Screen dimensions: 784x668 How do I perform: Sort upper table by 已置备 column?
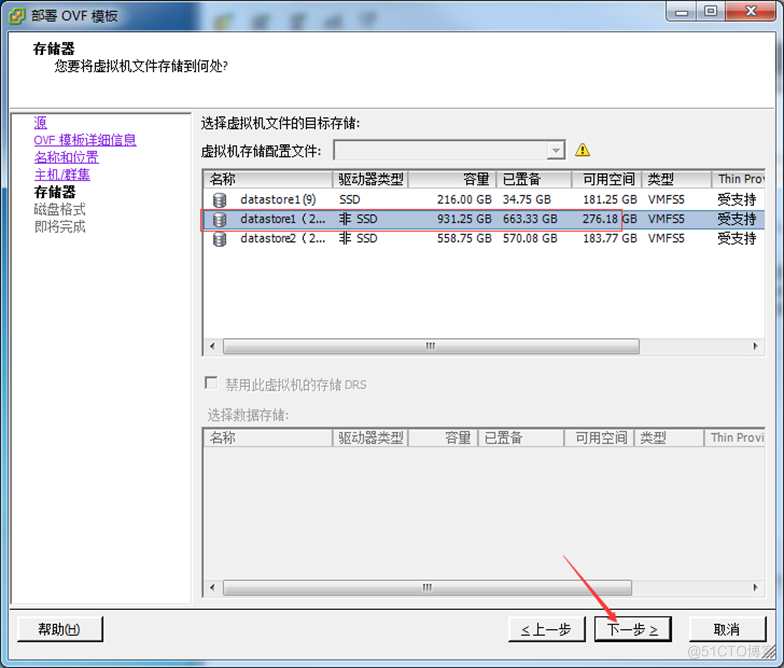pos(534,179)
